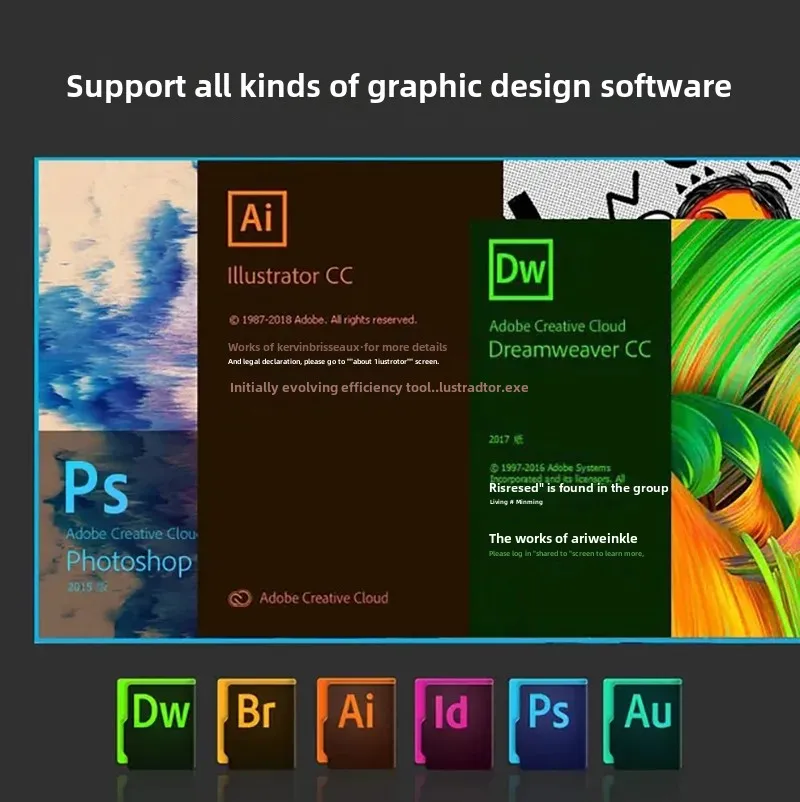
Task: Click the heading 'Support all kinds of graphic design software'
Action: click(399, 86)
